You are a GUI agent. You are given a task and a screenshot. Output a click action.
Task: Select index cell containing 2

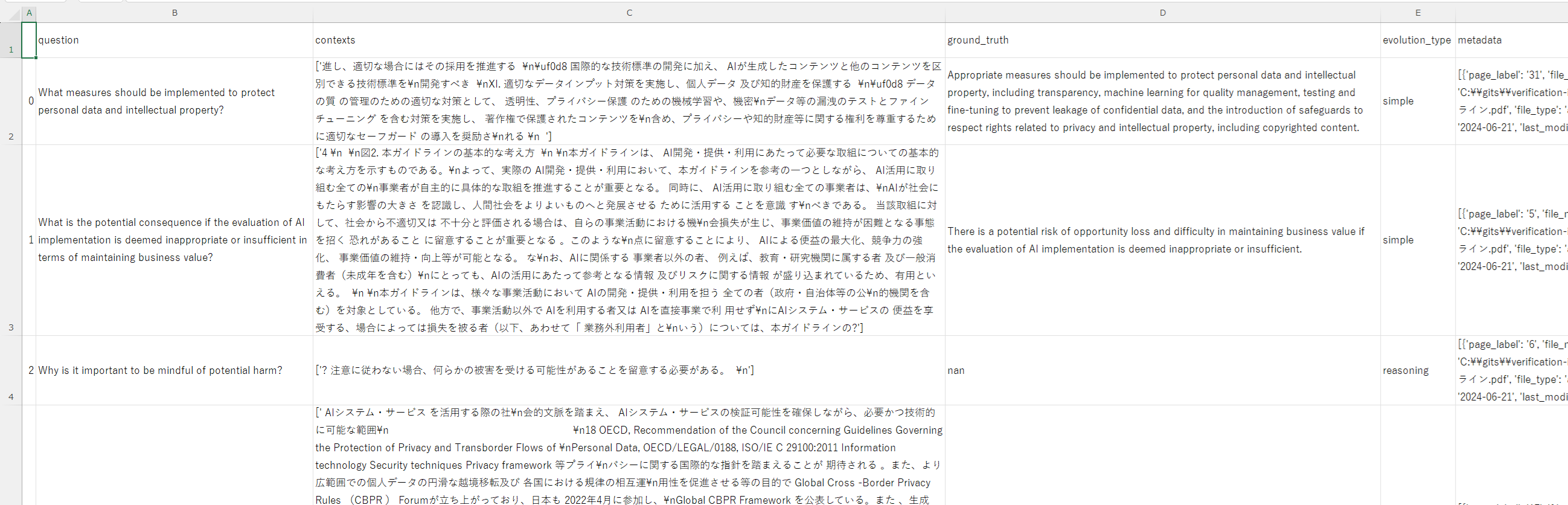coord(28,370)
